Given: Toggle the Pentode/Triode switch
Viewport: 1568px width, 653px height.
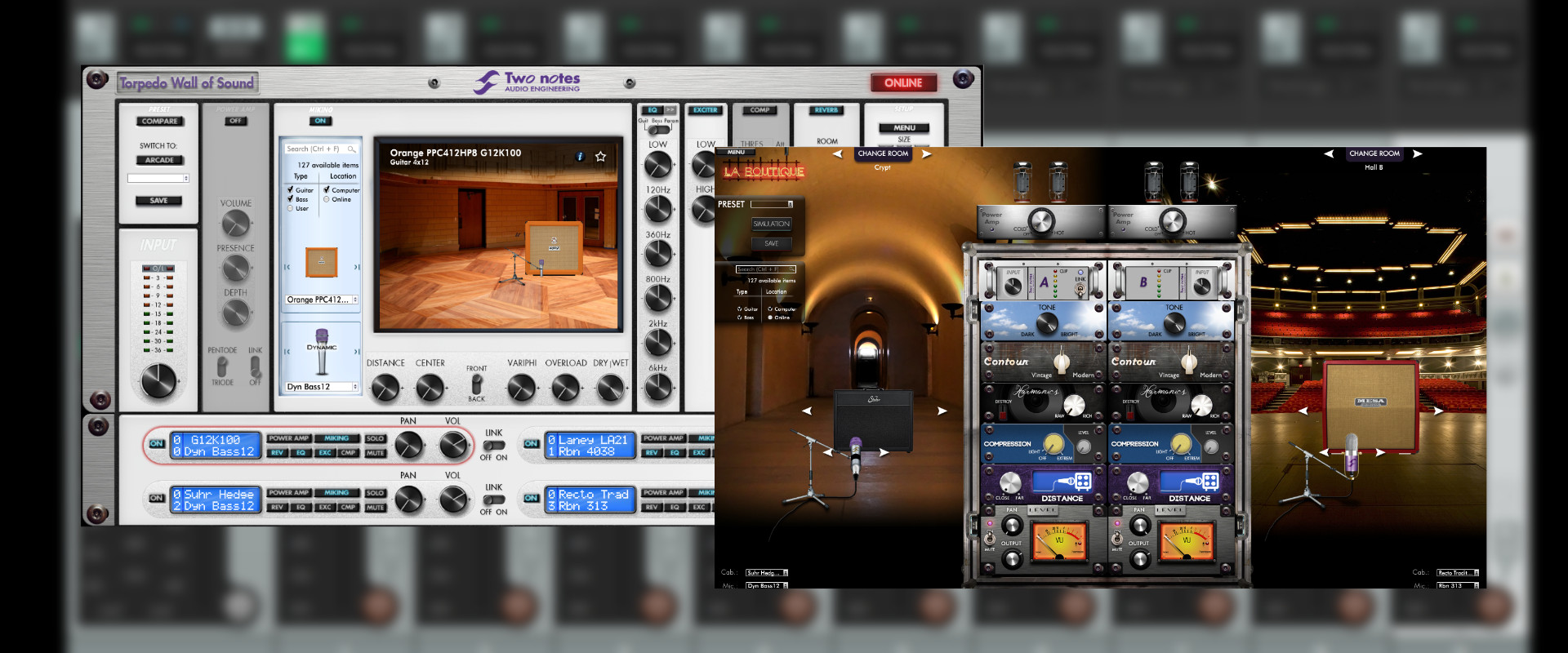Looking at the screenshot, I should (222, 366).
